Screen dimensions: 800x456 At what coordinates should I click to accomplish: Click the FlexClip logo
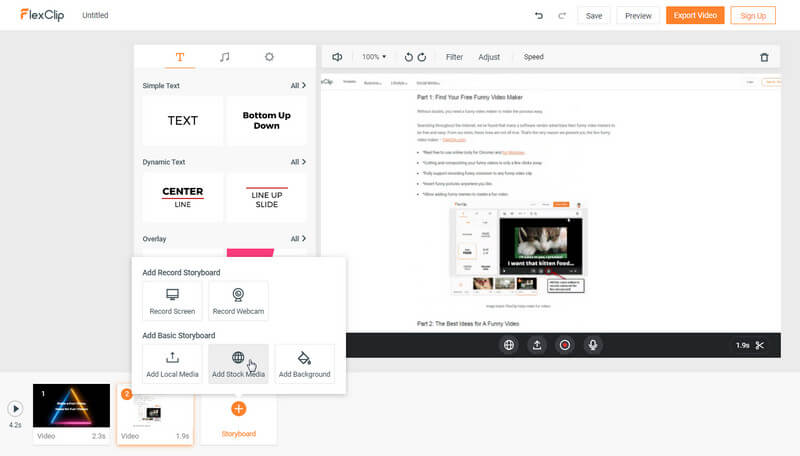42,15
